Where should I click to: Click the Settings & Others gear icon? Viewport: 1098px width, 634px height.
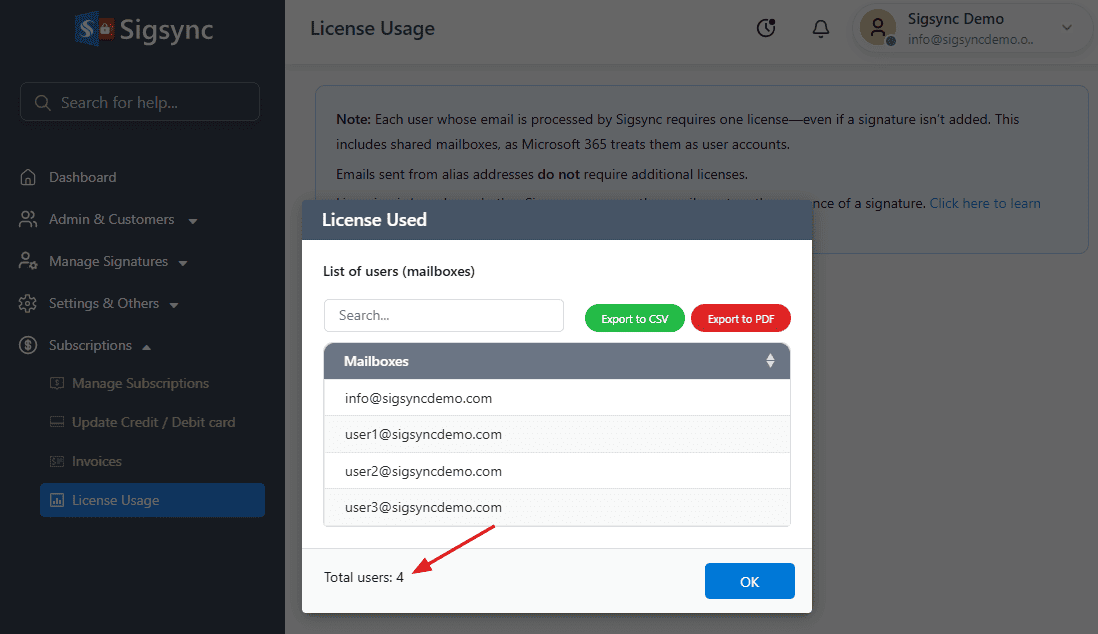tap(29, 303)
